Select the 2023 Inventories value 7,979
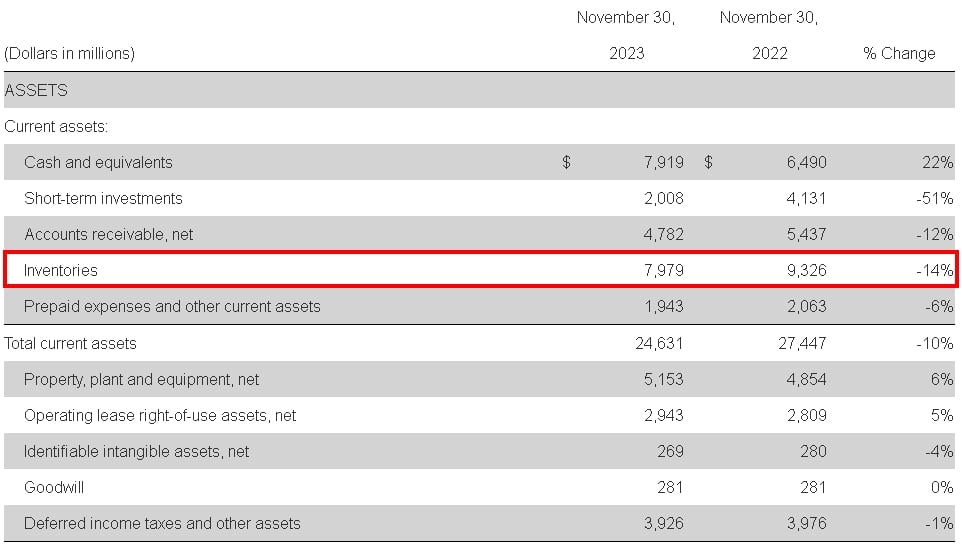 tap(663, 270)
